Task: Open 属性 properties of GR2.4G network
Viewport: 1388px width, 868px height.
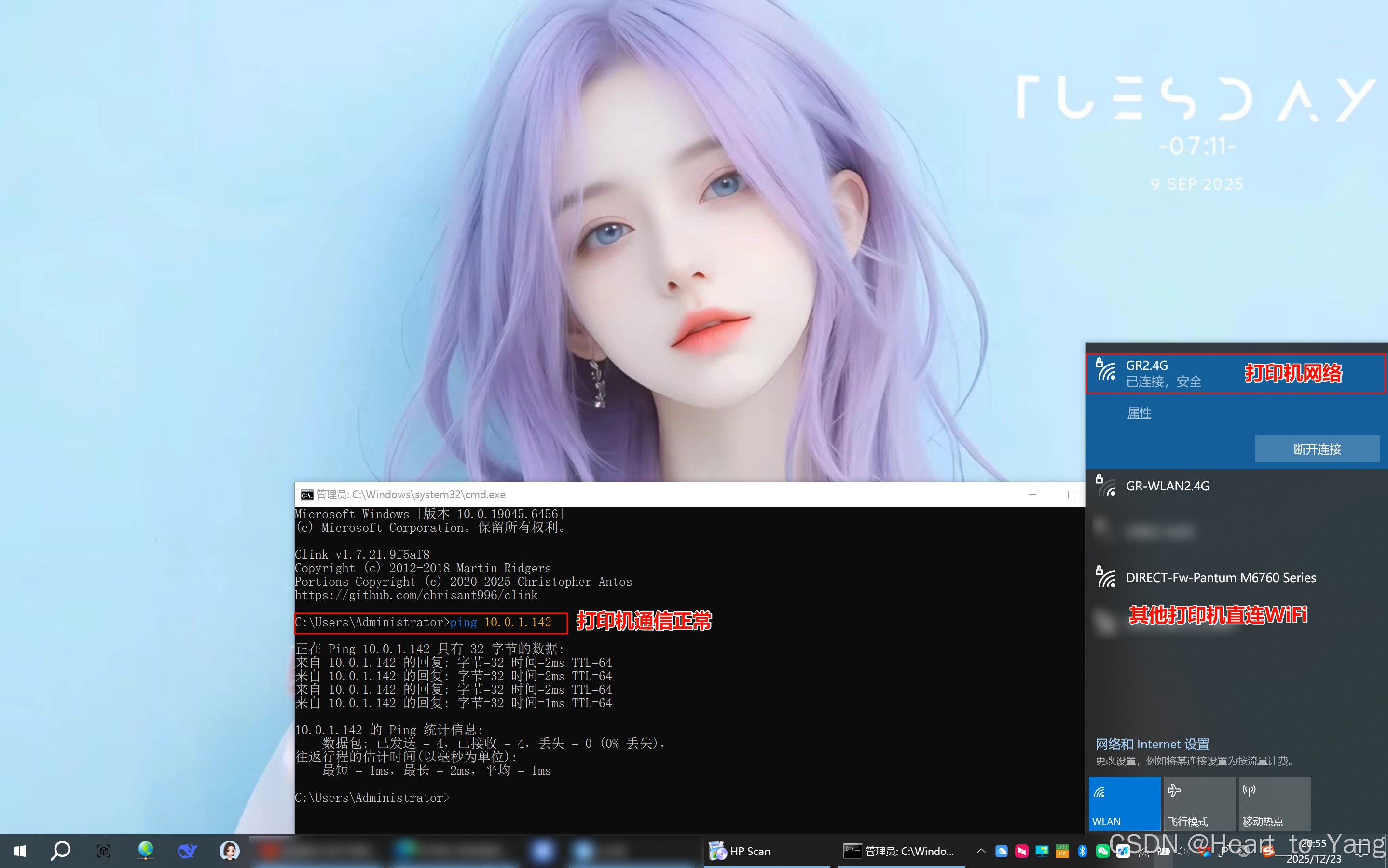Action: pos(1139,413)
